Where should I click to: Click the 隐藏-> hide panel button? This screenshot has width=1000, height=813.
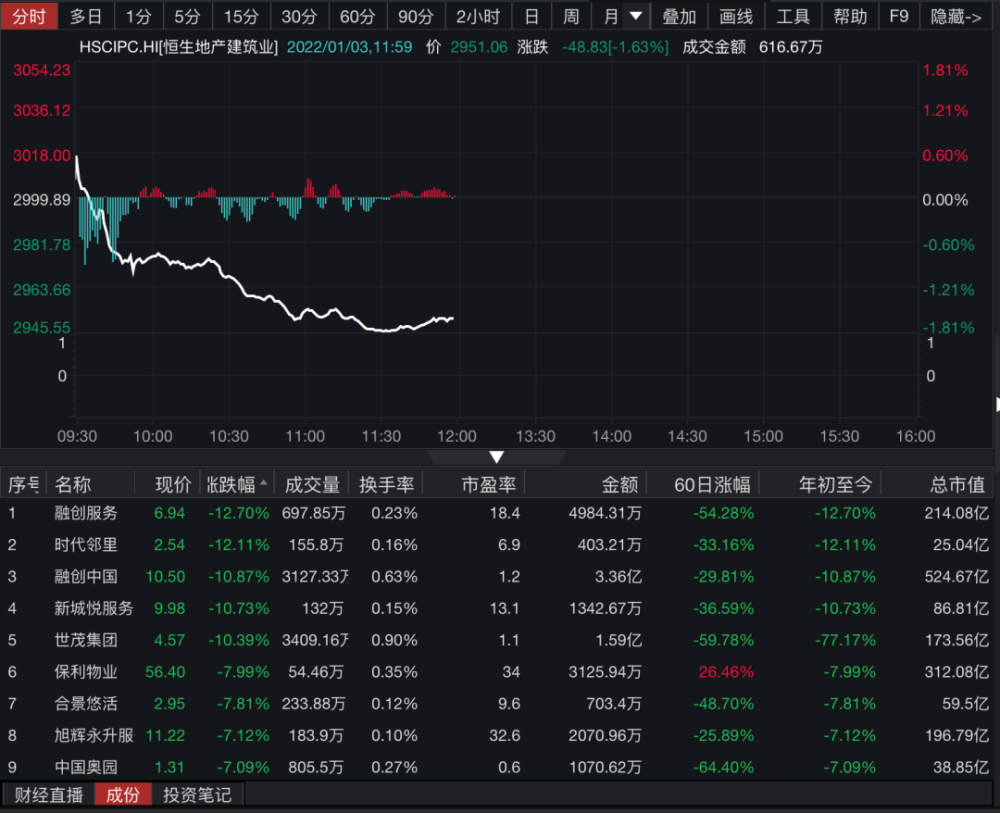[956, 16]
